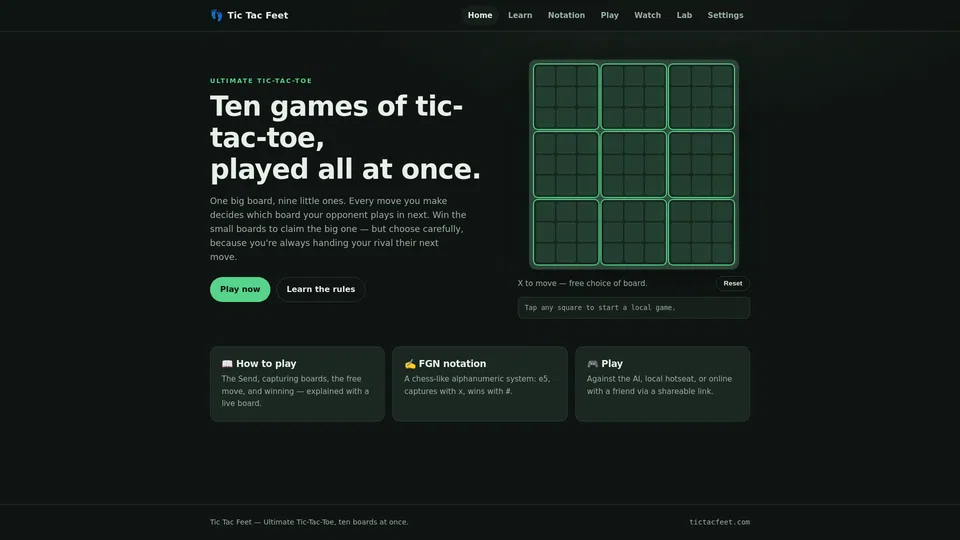Open the Play card about AI and hotseat
960x540 pixels.
(662, 384)
